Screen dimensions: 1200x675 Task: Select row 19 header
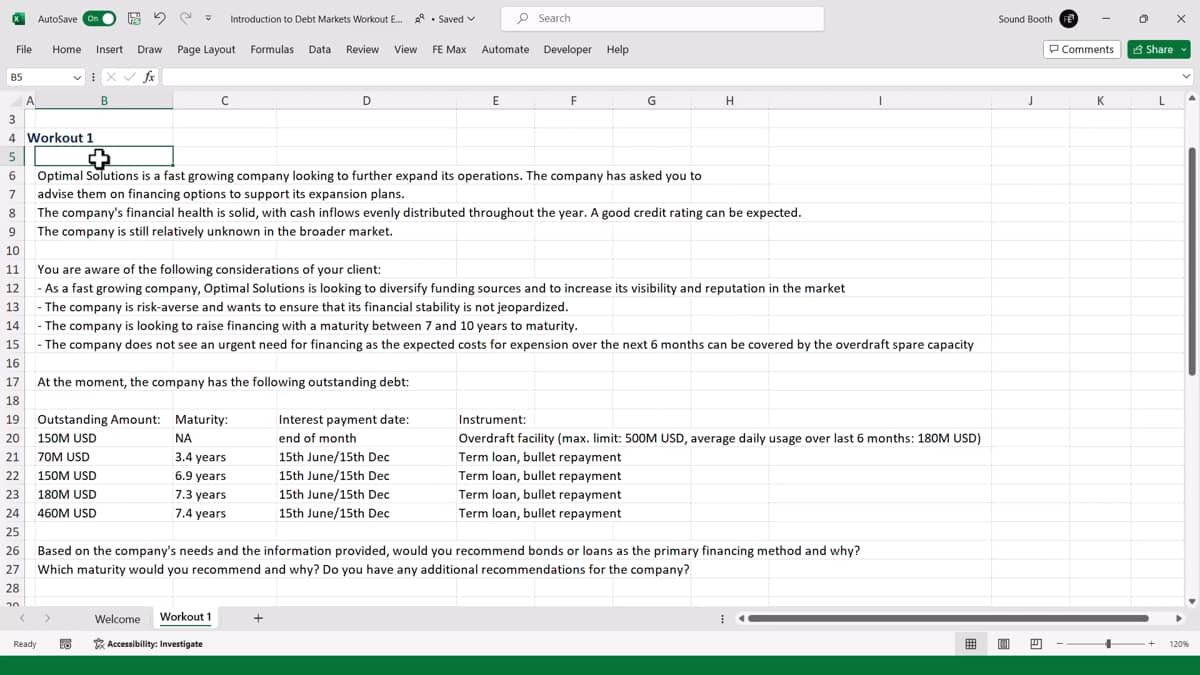click(x=13, y=419)
